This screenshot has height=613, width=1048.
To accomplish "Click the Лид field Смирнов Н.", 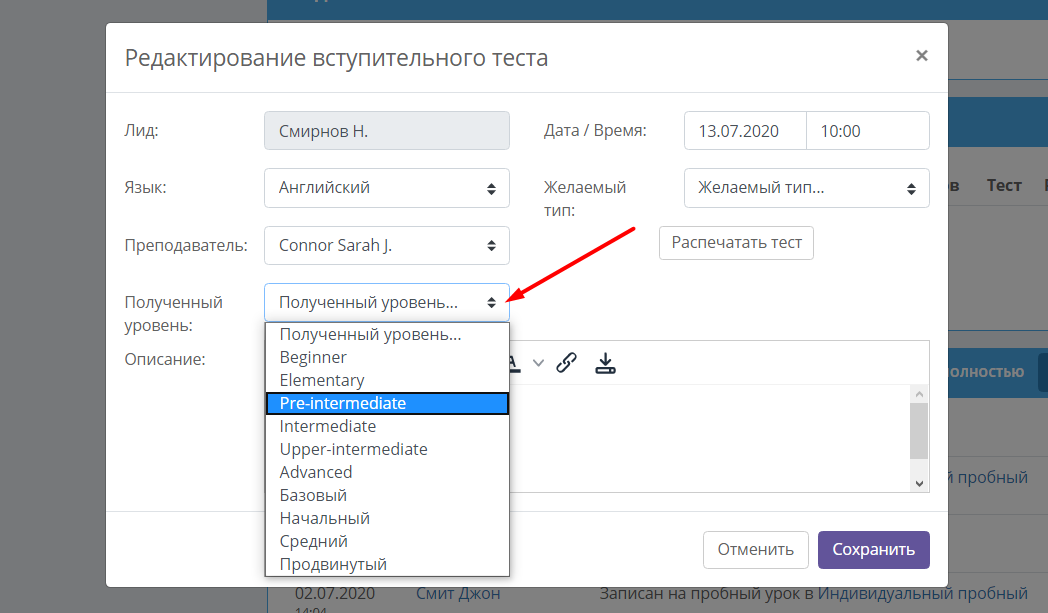I will [386, 131].
